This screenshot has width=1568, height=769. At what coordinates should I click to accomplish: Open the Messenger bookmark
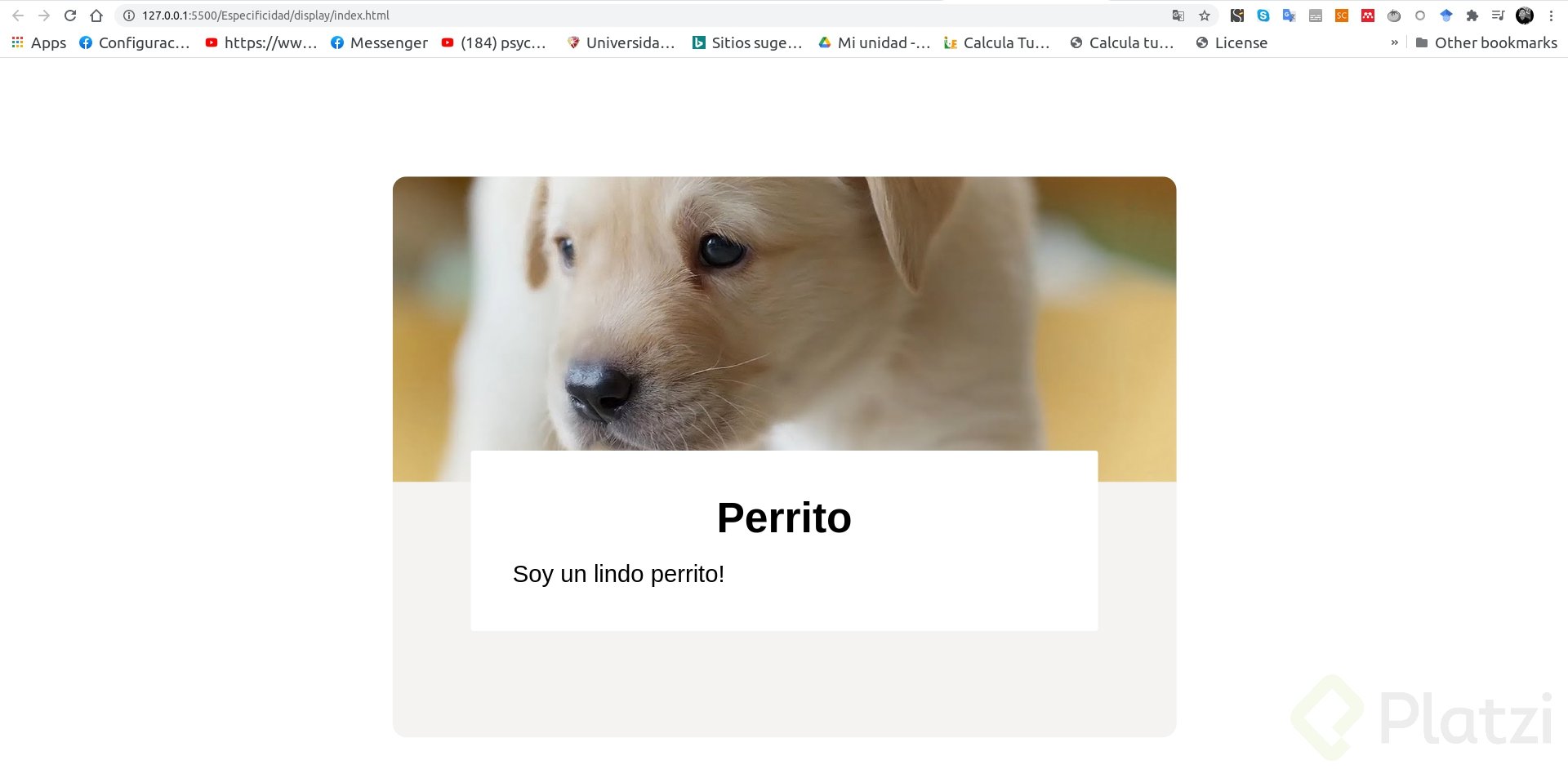click(x=379, y=42)
